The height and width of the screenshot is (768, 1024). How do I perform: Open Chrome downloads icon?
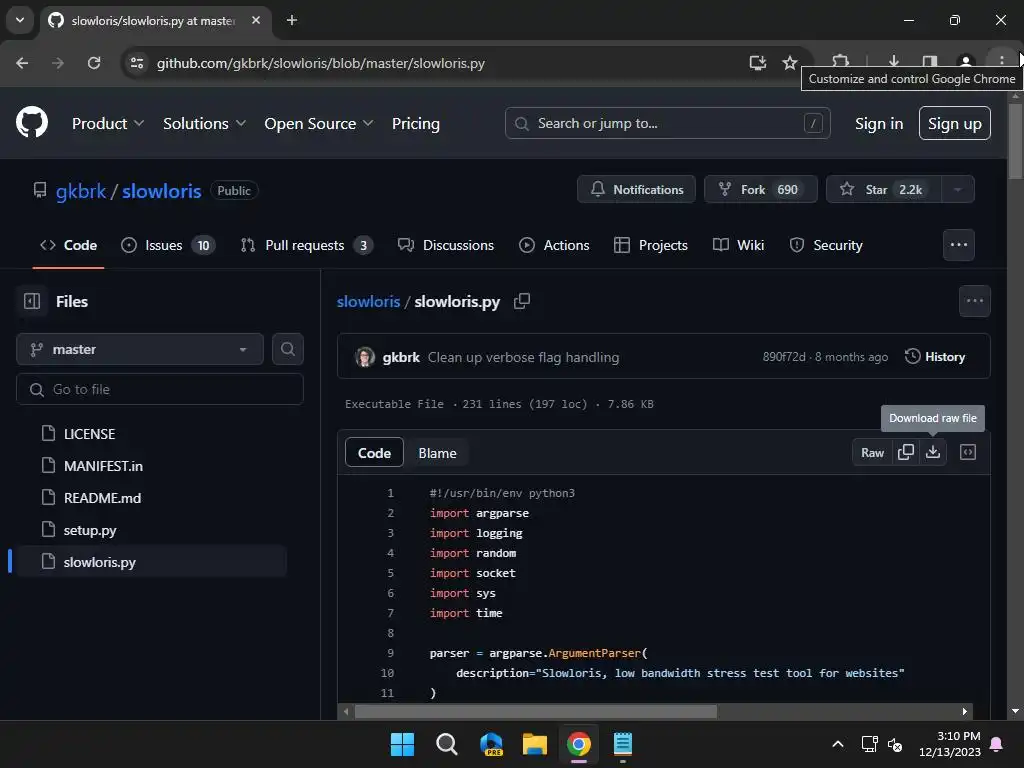pos(893,63)
